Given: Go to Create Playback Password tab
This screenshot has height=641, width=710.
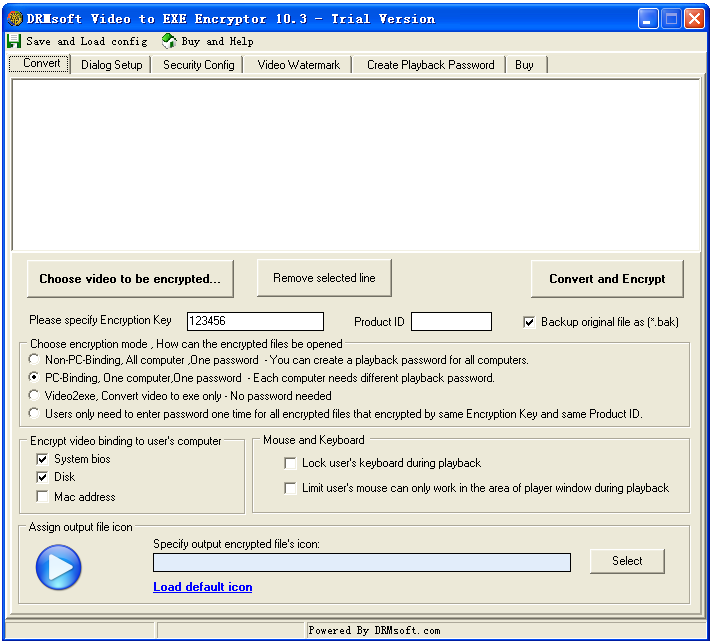Looking at the screenshot, I should click(430, 65).
